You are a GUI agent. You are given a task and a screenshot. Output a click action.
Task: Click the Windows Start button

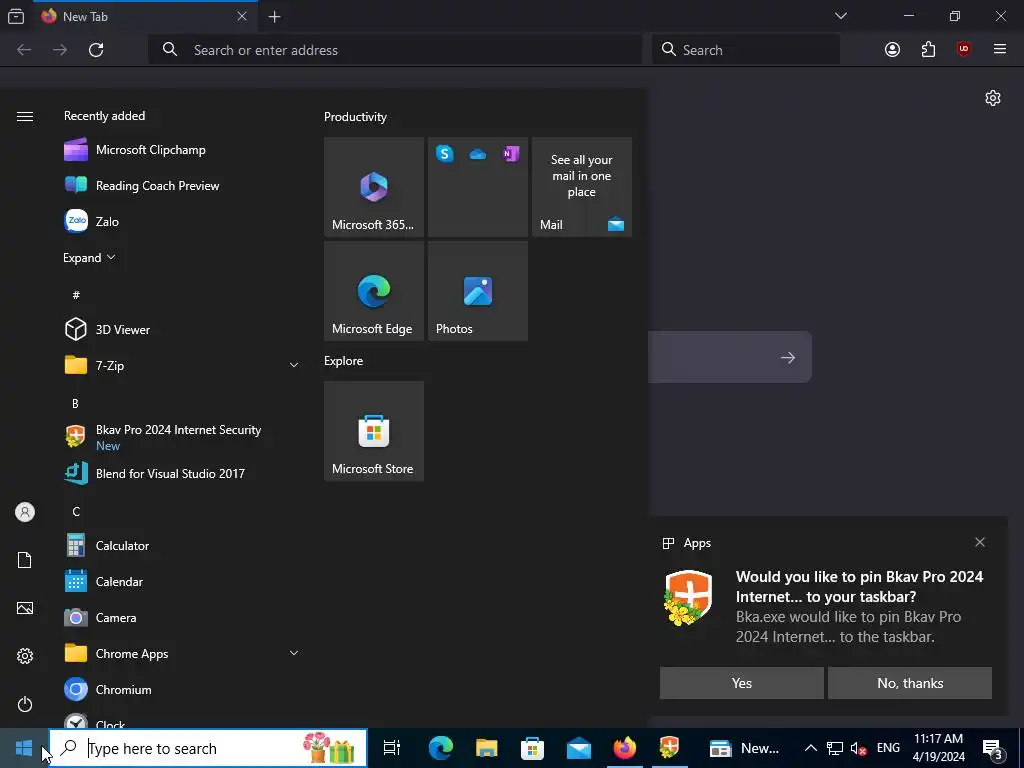point(24,748)
